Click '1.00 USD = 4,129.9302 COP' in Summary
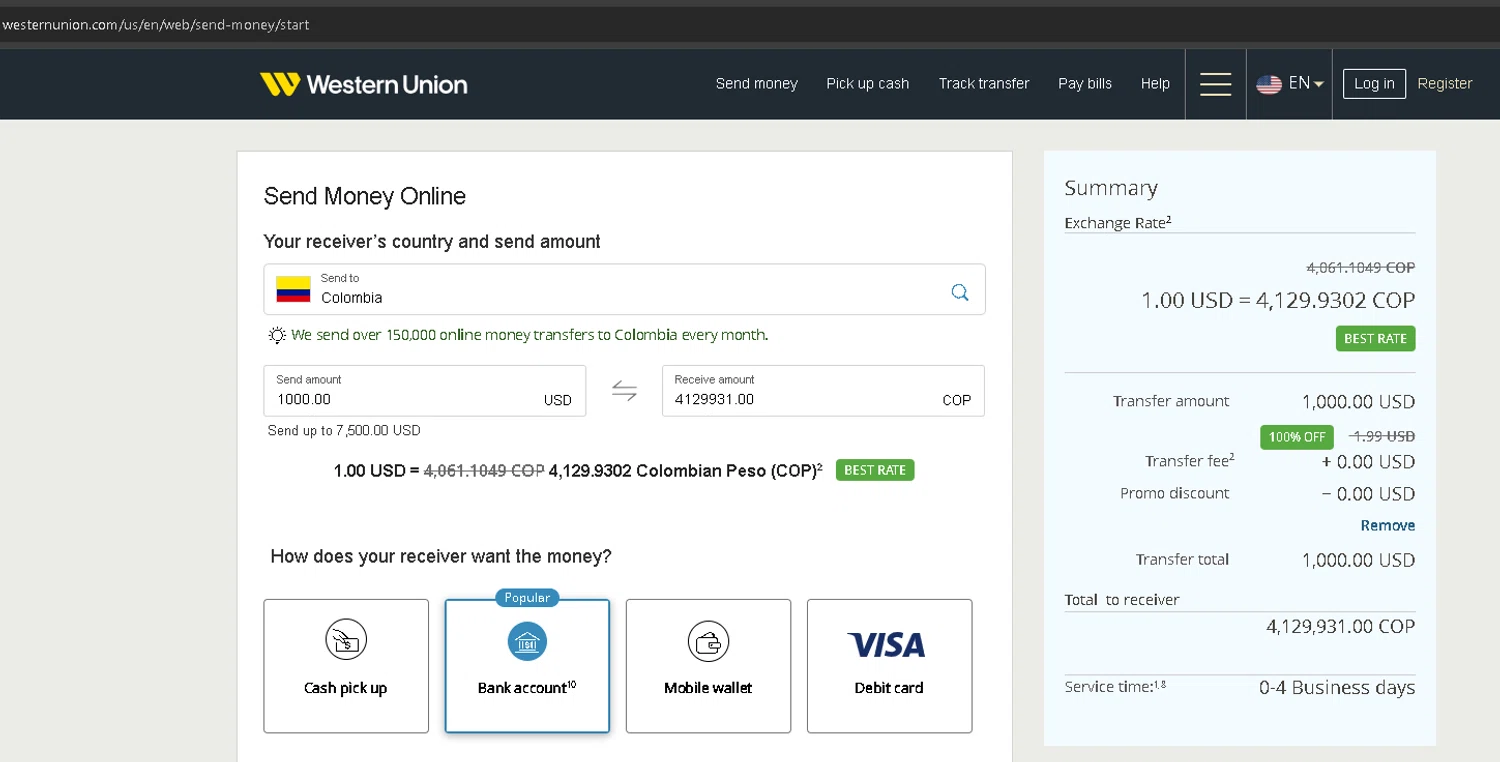 (1278, 300)
